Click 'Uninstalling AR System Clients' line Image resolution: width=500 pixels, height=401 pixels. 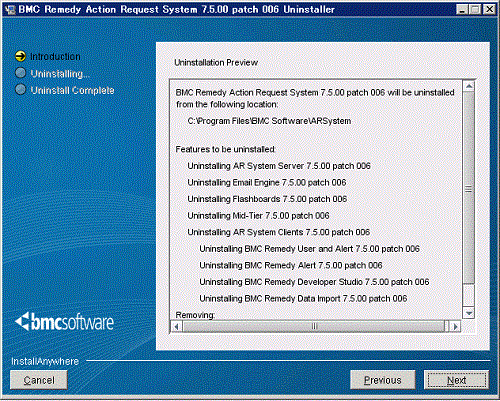click(x=279, y=232)
